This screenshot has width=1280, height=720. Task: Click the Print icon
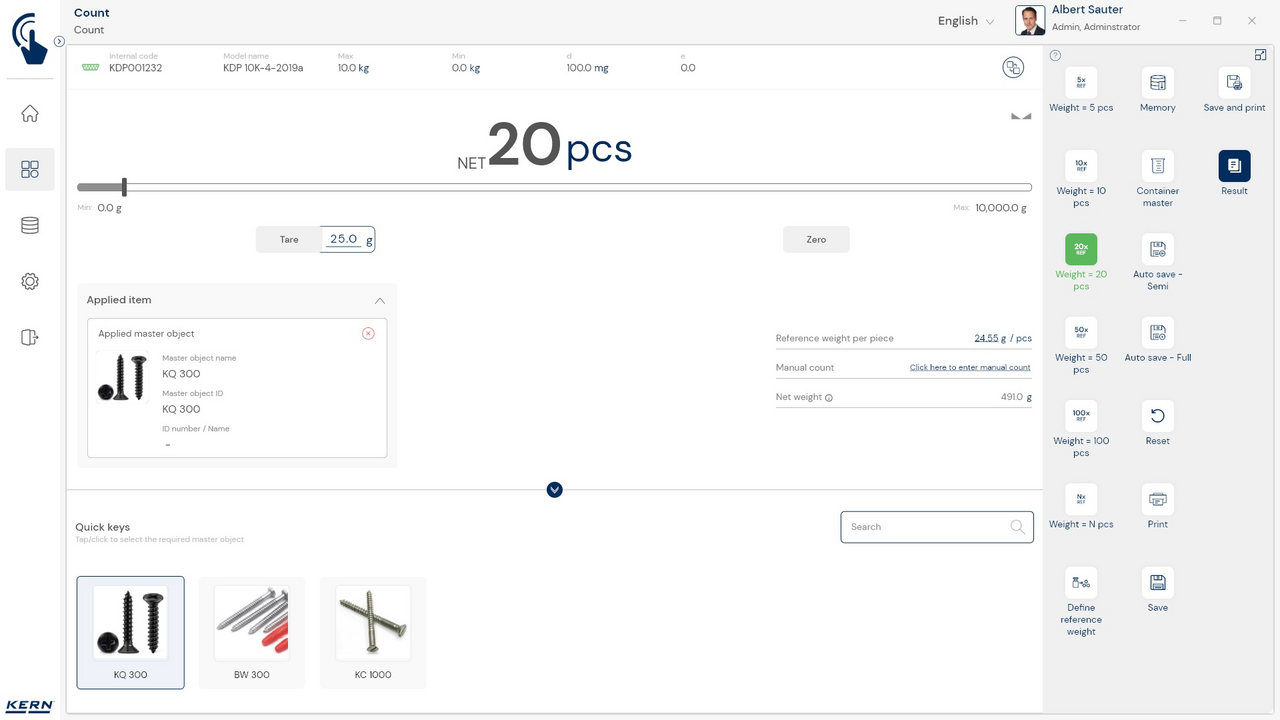click(1157, 499)
